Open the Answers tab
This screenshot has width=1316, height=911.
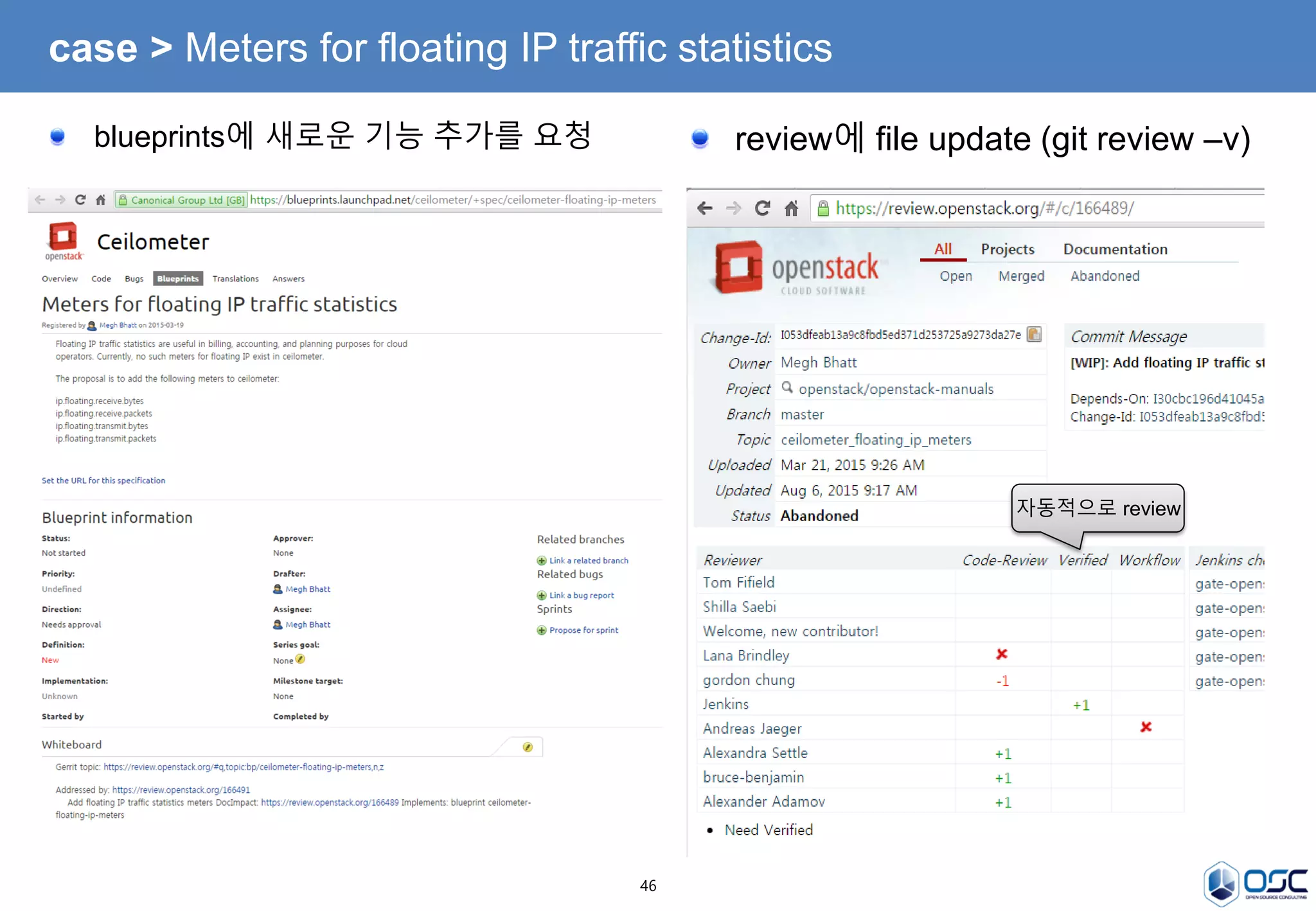[x=289, y=279]
